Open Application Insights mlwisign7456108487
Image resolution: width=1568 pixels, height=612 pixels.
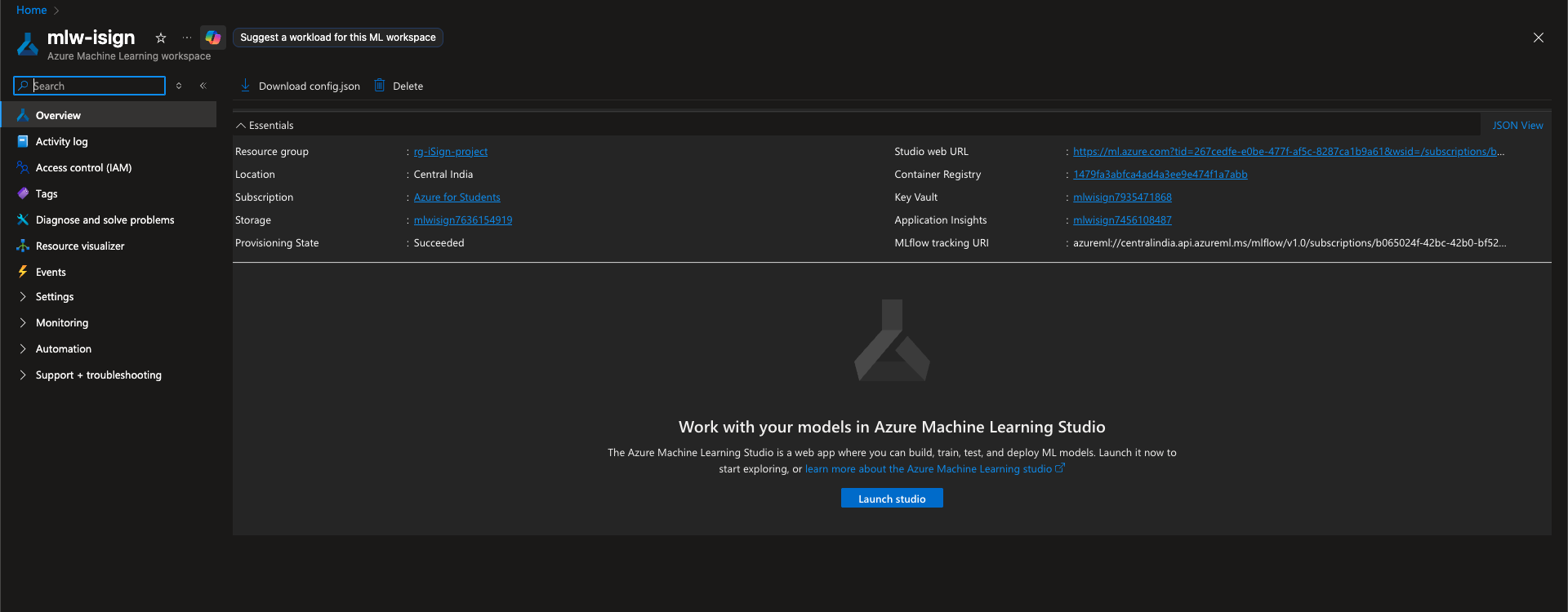tap(1122, 220)
